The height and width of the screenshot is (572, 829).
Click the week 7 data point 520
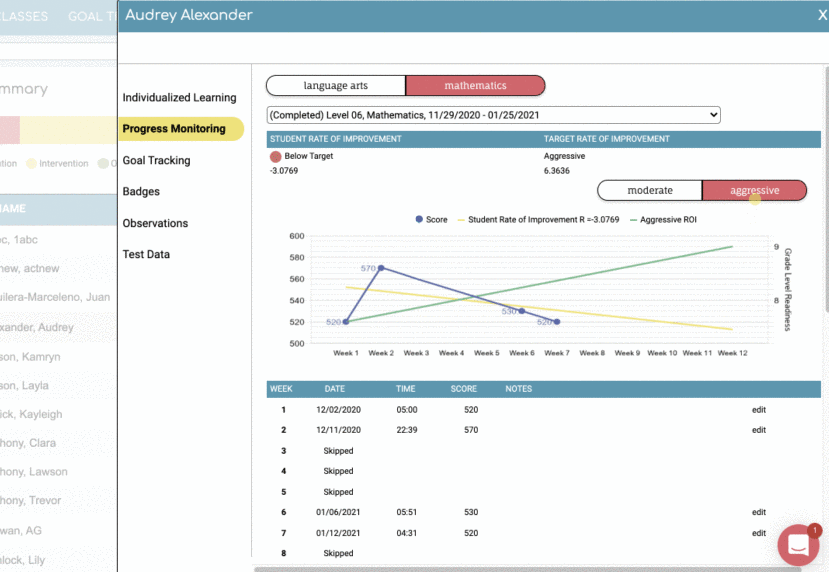pos(557,321)
